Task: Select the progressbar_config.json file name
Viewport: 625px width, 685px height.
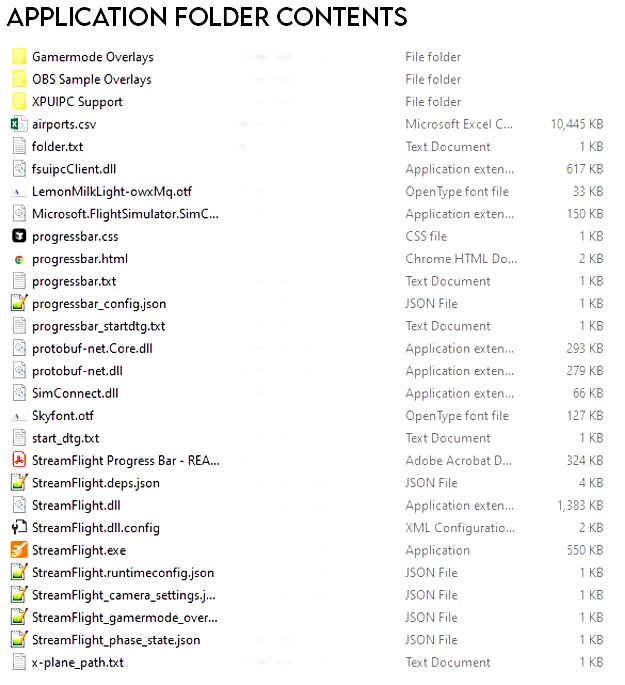Action: pyautogui.click(x=99, y=304)
